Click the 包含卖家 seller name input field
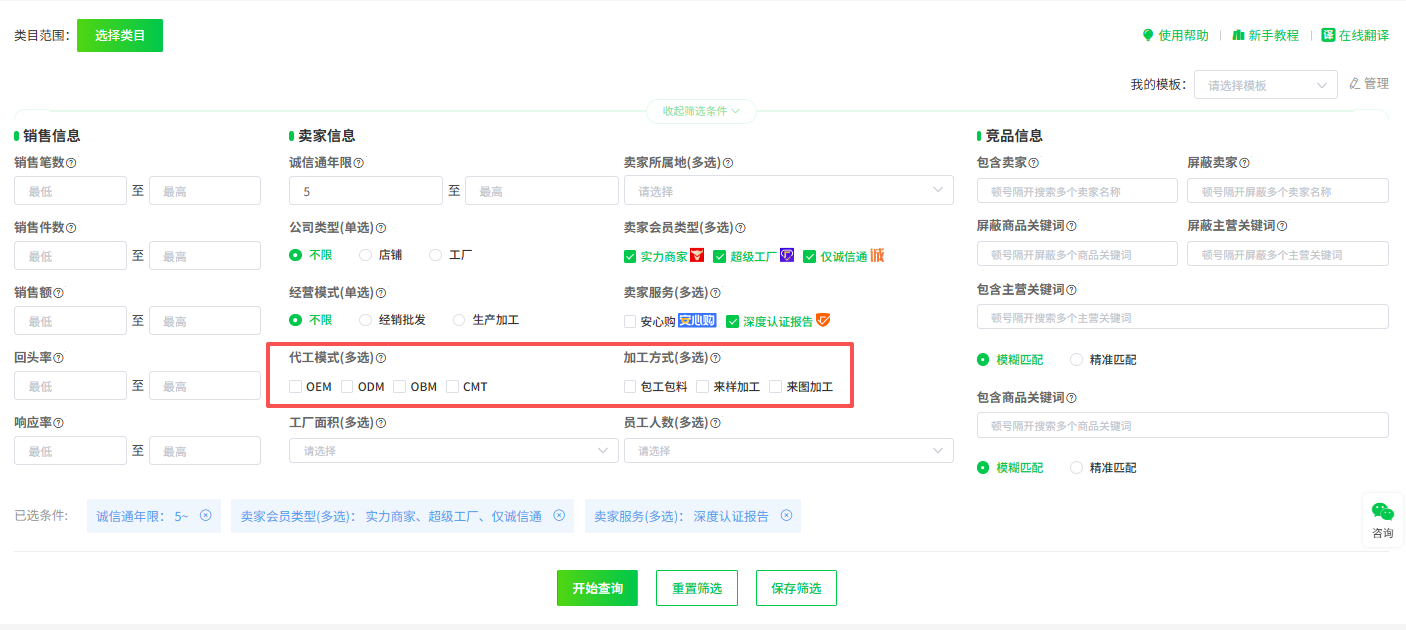The width and height of the screenshot is (1406, 630). [x=1077, y=191]
